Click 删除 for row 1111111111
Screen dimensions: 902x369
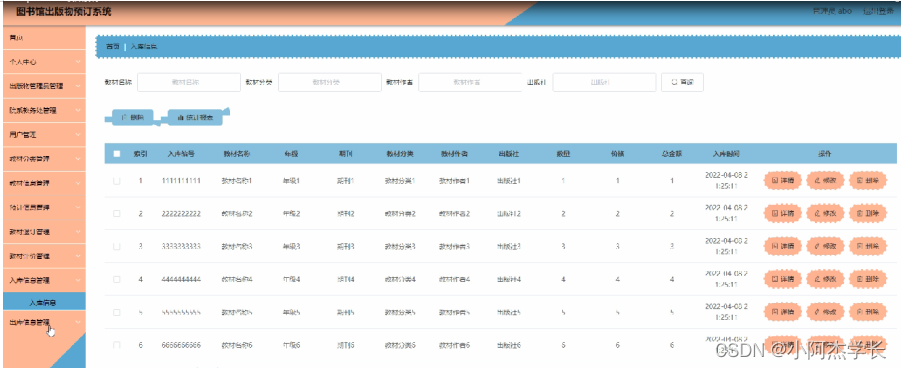coord(868,181)
